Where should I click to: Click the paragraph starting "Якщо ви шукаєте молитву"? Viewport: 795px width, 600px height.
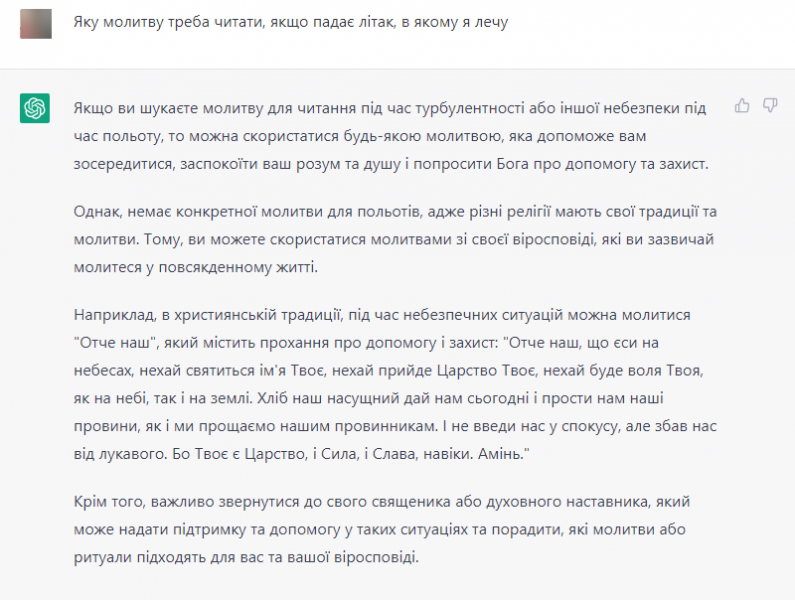tap(400, 135)
